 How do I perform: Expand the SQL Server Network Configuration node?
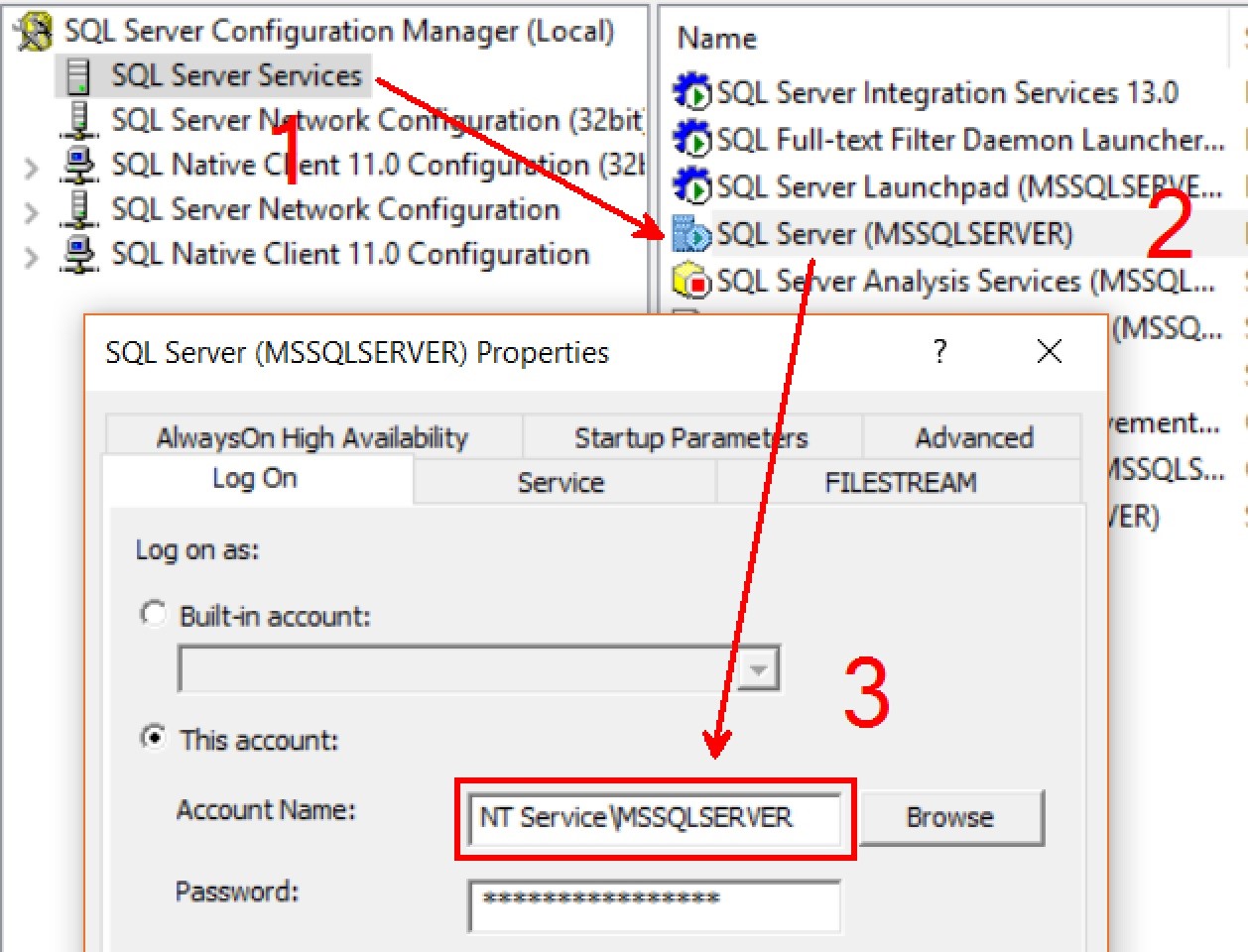tap(32, 211)
